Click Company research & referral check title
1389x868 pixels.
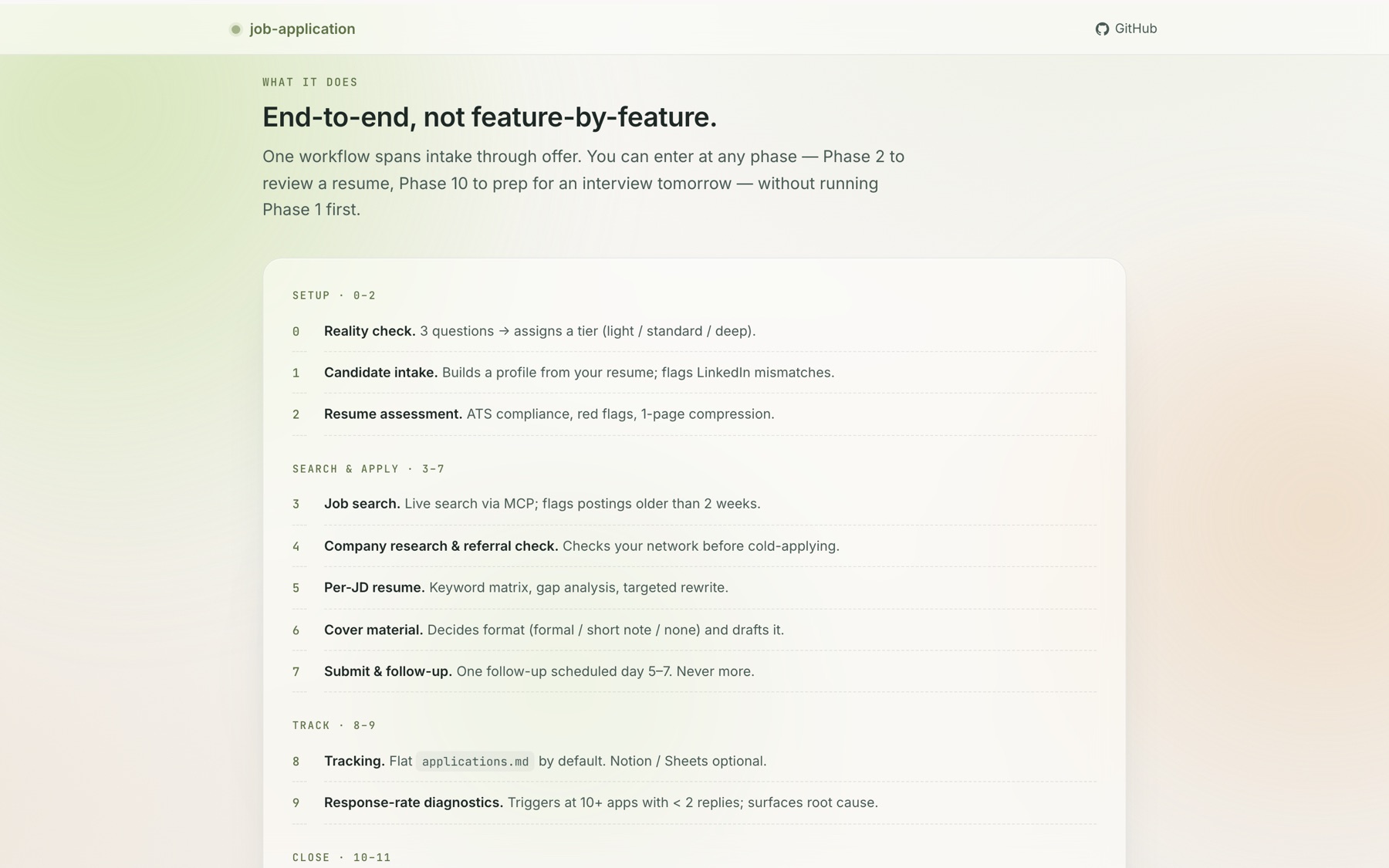pyautogui.click(x=441, y=546)
